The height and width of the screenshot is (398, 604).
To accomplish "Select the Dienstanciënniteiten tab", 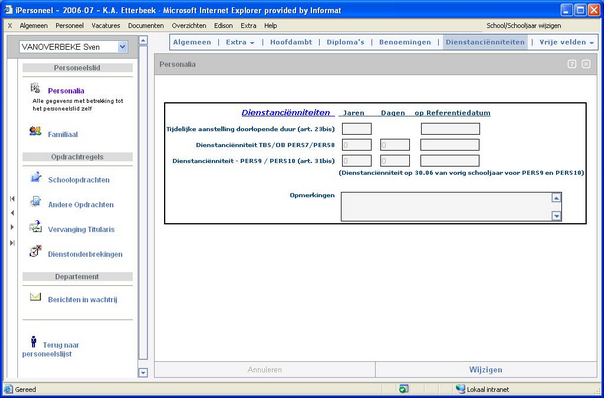I will [x=485, y=42].
